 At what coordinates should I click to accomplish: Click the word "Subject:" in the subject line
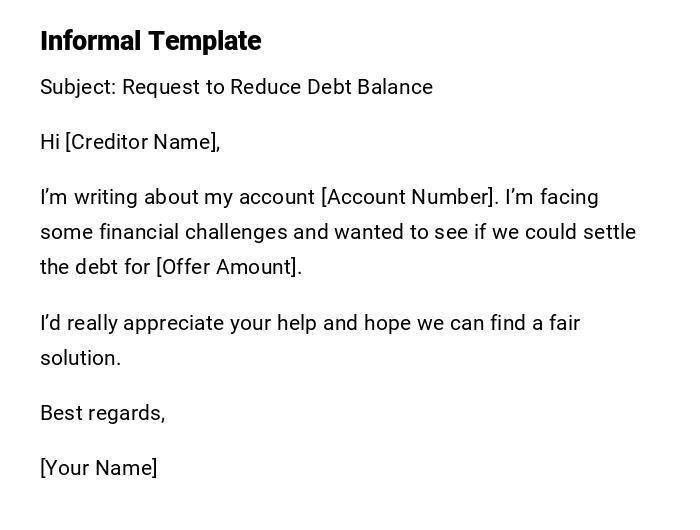click(78, 87)
